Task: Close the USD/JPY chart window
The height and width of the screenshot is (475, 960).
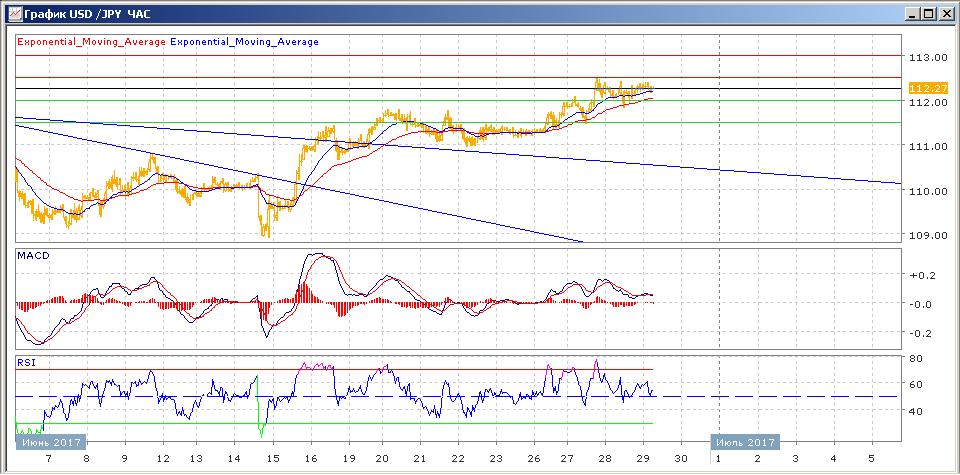Action: click(945, 13)
